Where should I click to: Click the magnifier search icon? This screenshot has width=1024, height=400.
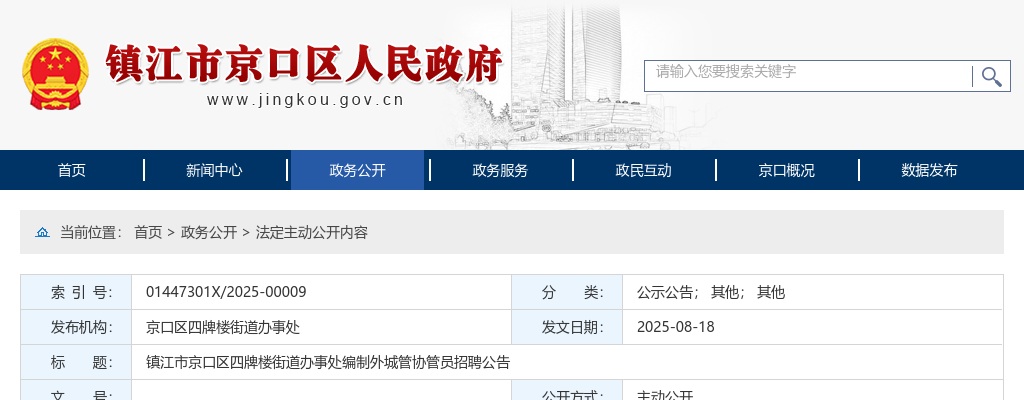tap(991, 76)
